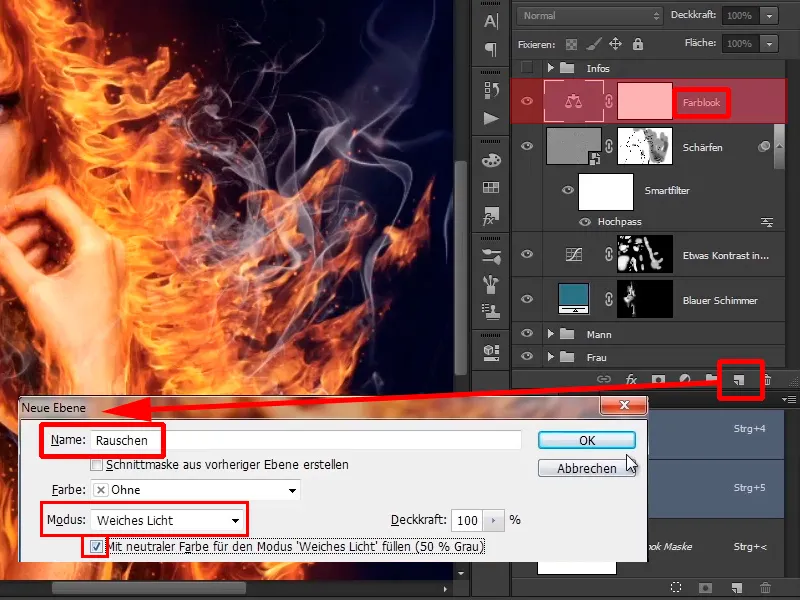Image resolution: width=800 pixels, height=600 pixels.
Task: Toggle Hochpass filter visibility eye
Action: click(585, 222)
